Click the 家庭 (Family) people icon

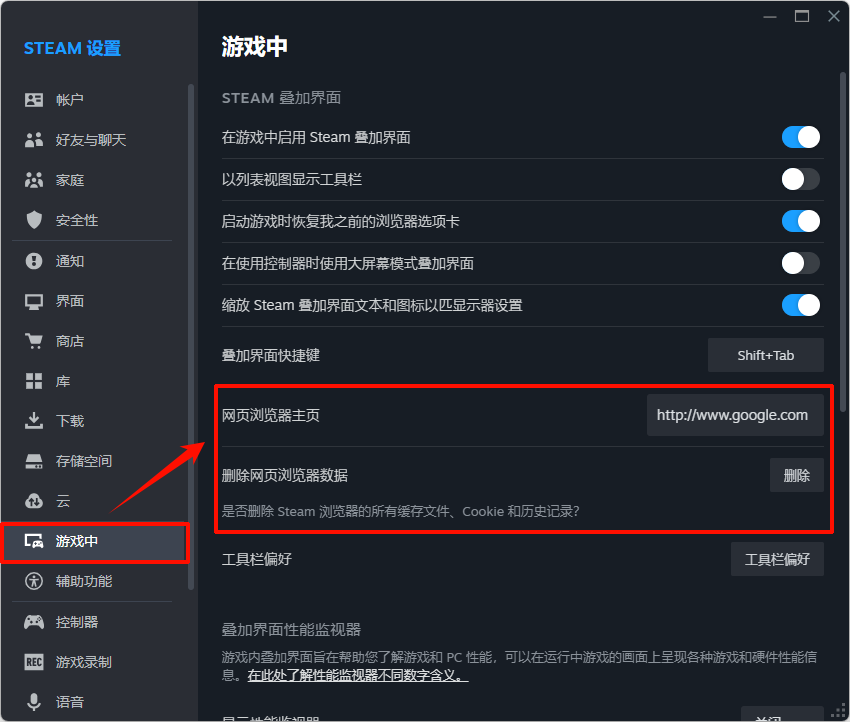point(33,179)
